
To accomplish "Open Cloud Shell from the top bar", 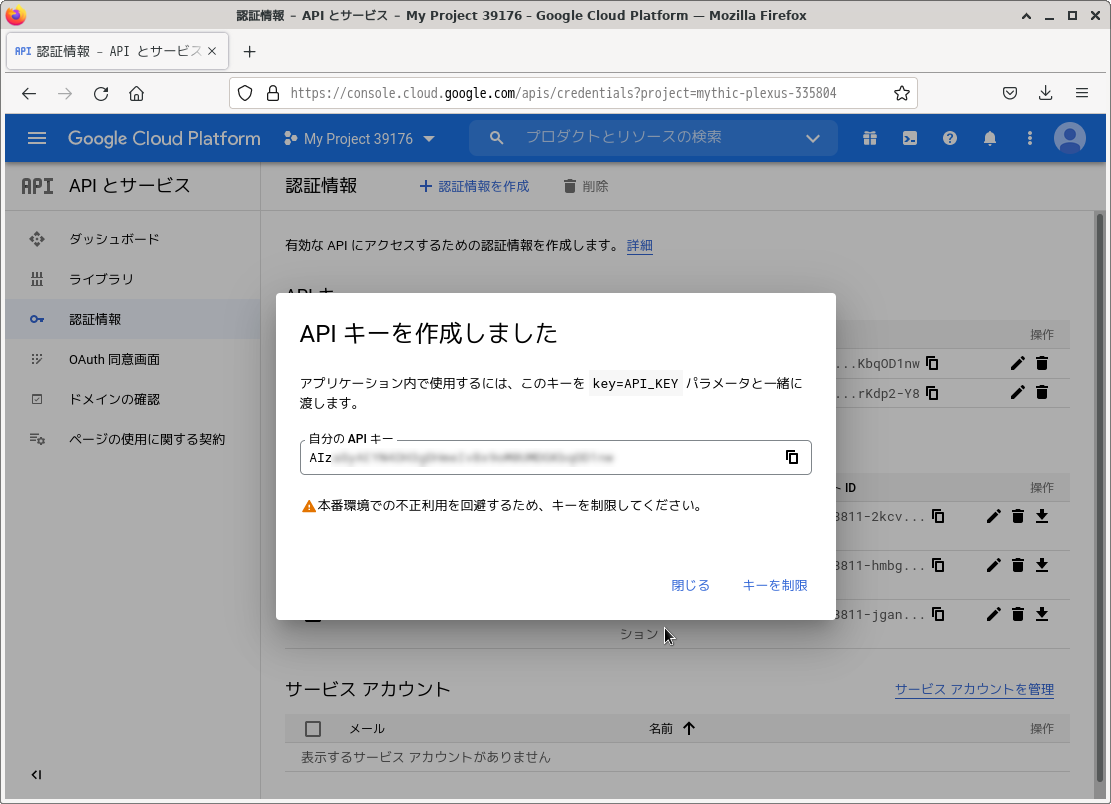I will 909,138.
